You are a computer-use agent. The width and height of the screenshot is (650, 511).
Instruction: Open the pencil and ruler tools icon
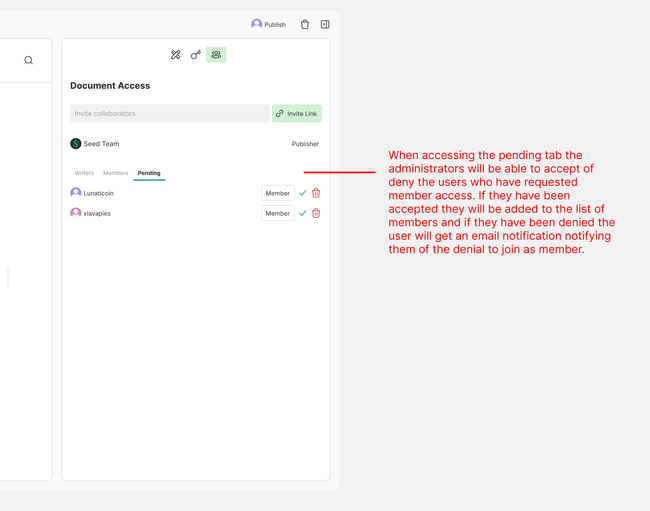176,55
